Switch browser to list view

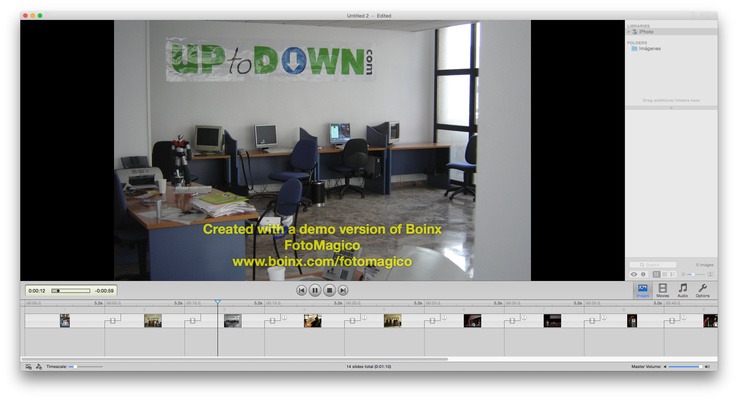click(x=673, y=274)
